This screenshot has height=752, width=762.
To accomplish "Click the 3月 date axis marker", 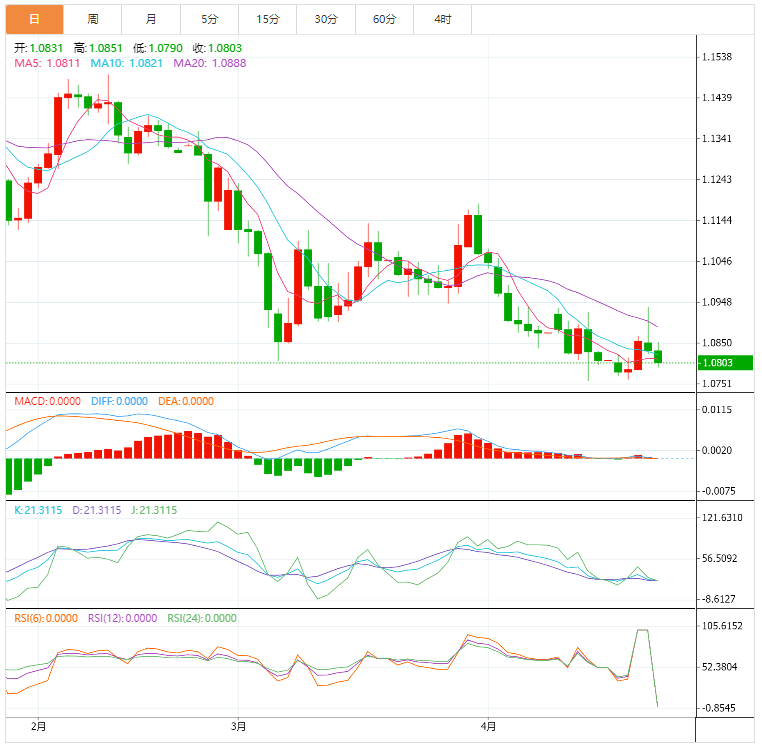I will [238, 726].
